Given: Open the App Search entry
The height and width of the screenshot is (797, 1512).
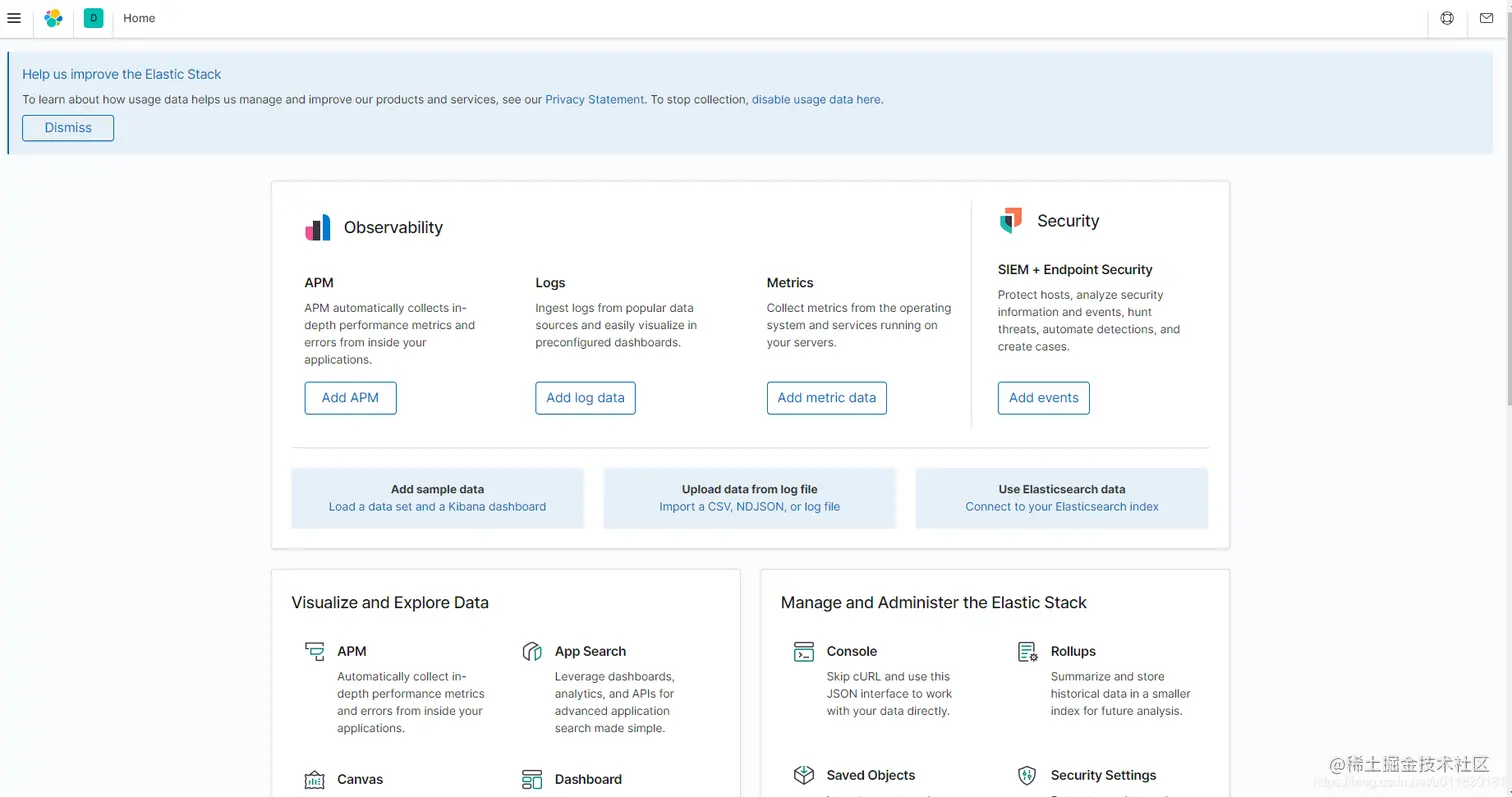Looking at the screenshot, I should tap(590, 651).
